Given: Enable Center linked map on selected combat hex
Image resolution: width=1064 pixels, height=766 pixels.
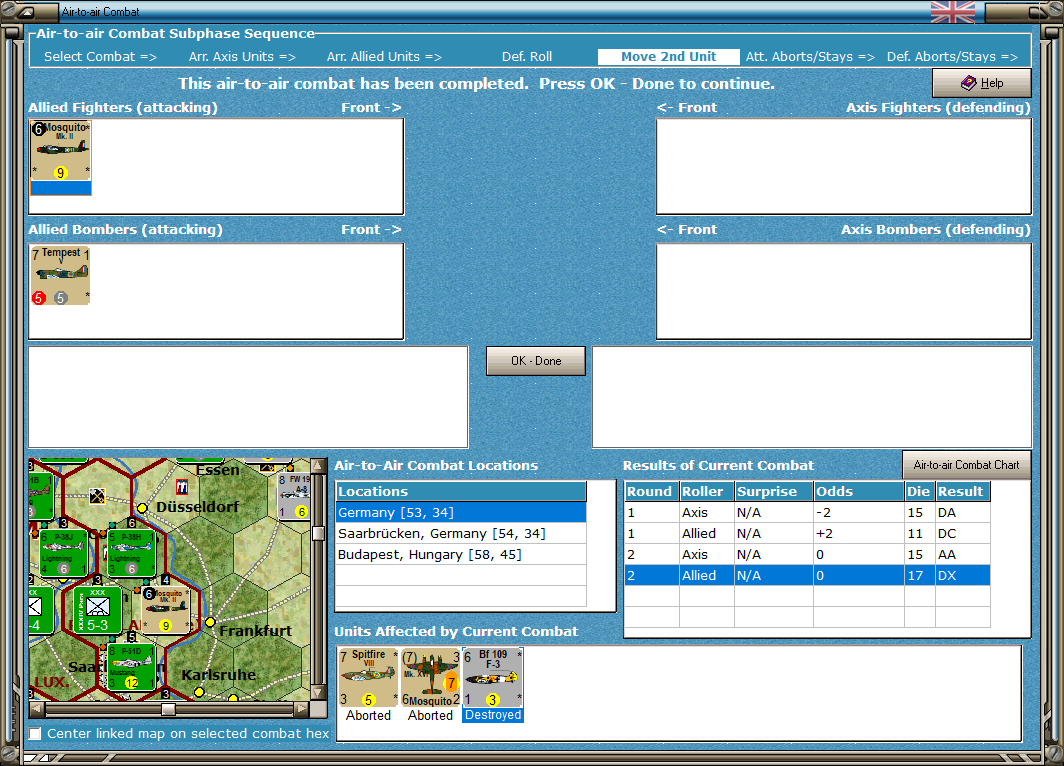Looking at the screenshot, I should [x=35, y=733].
